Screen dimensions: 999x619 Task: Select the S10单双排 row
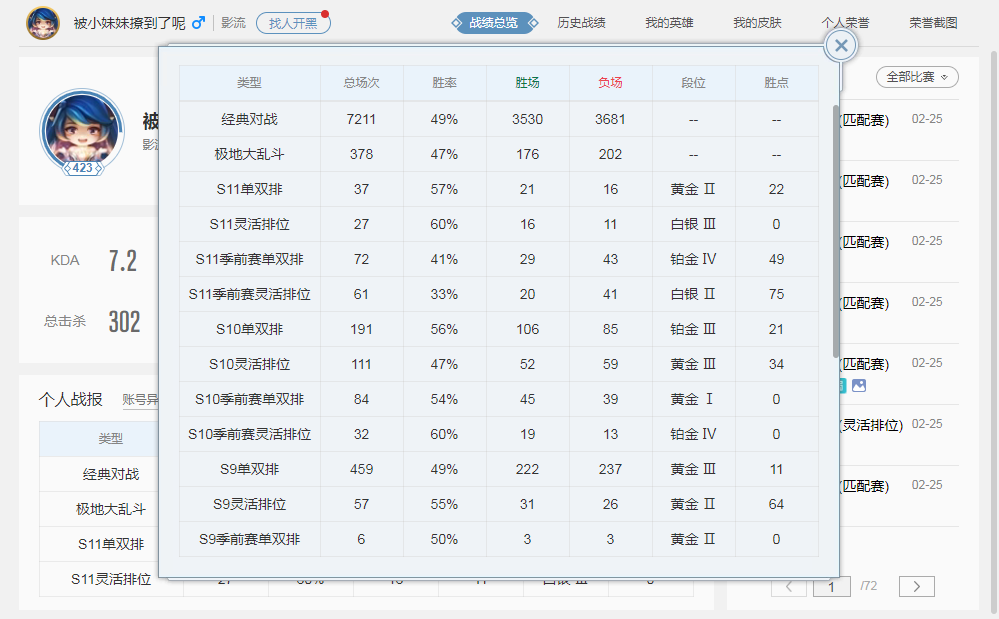click(499, 329)
